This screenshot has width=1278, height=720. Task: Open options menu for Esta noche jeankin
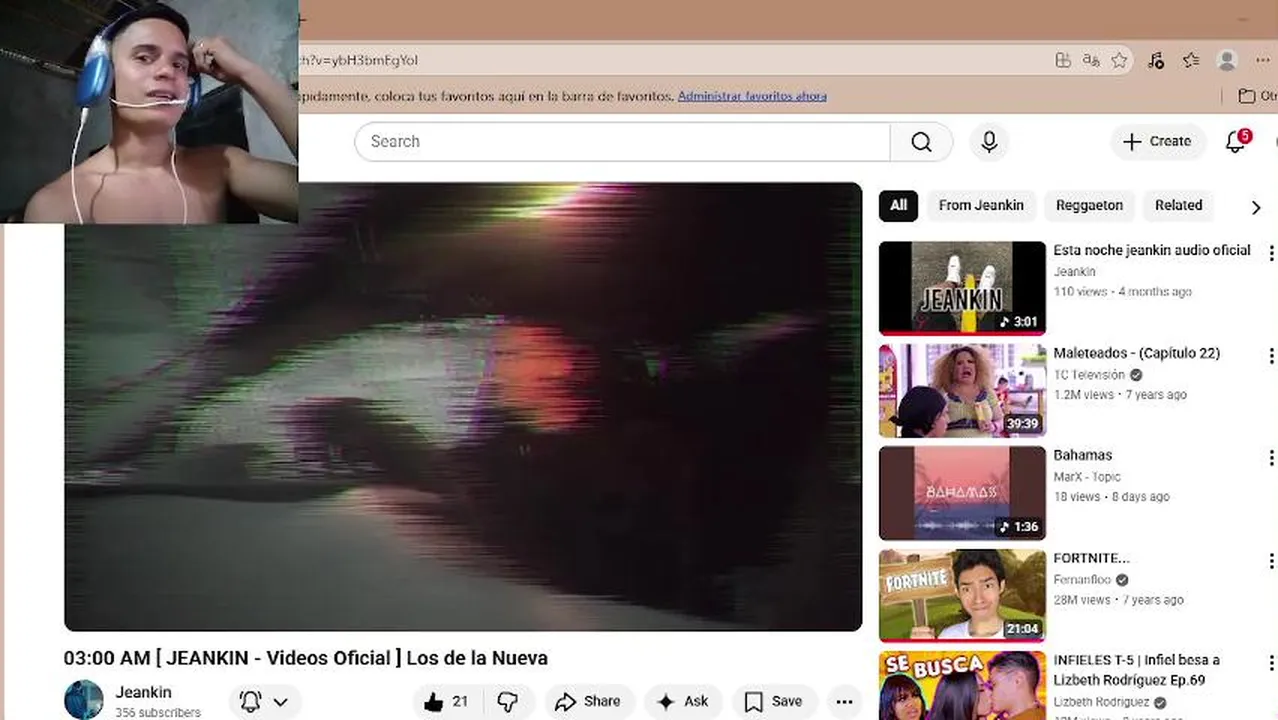click(1271, 253)
